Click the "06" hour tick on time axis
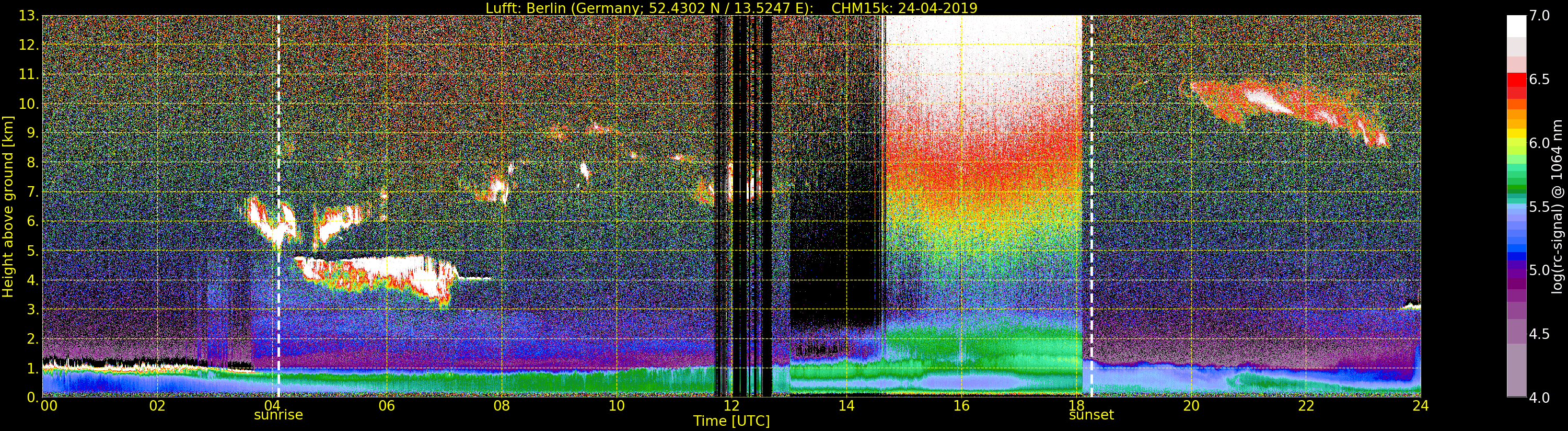 tap(387, 405)
